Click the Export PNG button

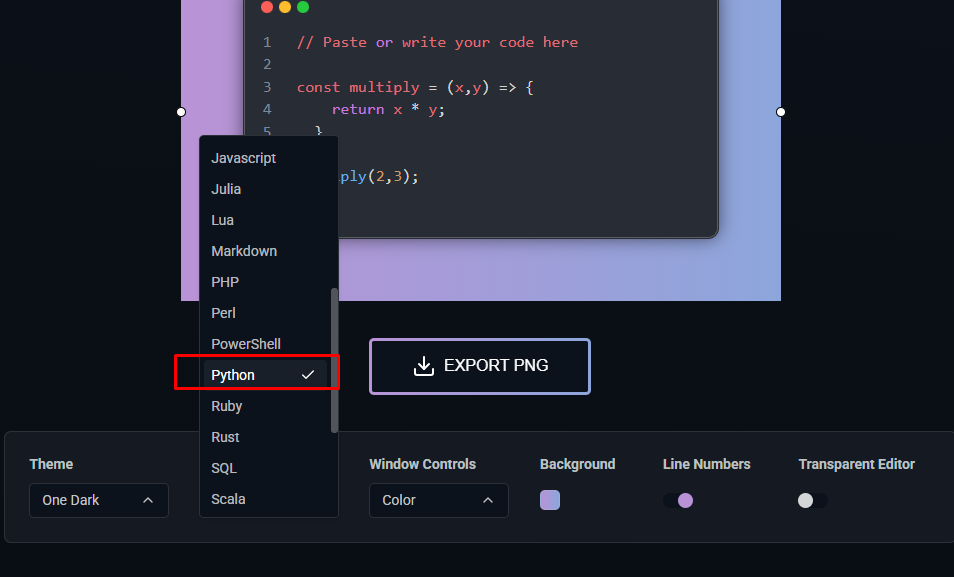[480, 366]
